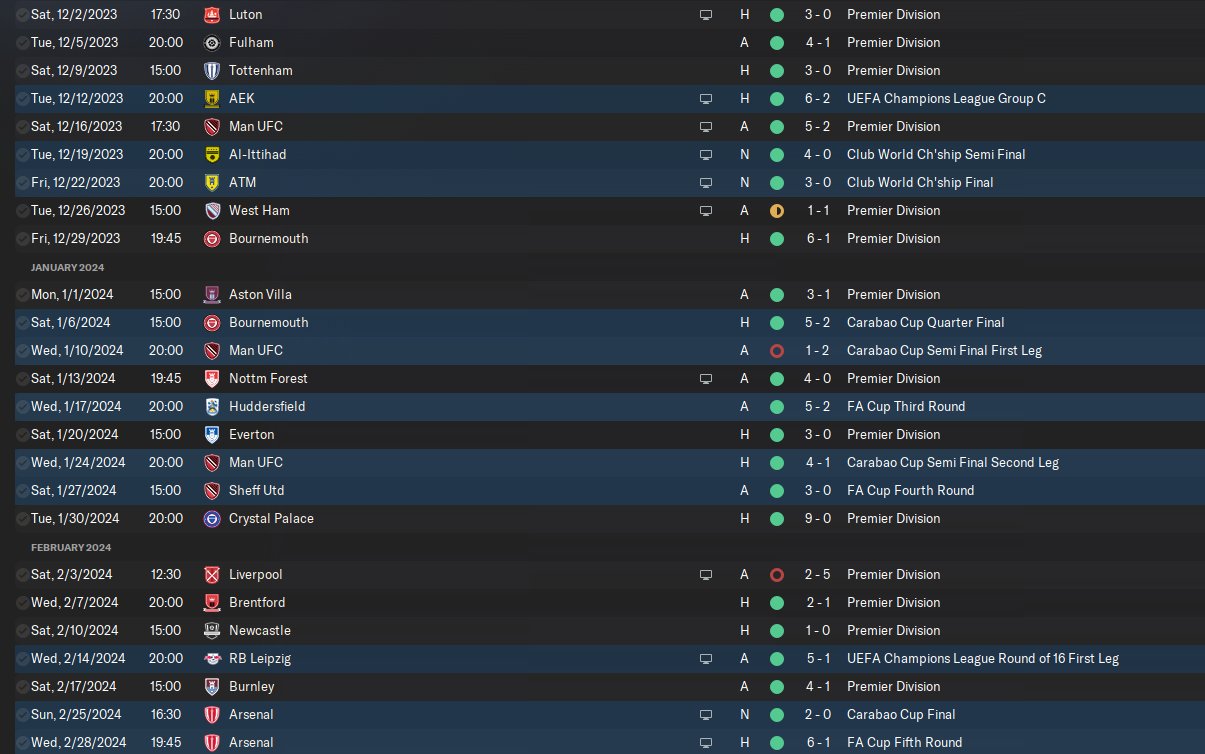
Task: Click the orange draw indicator for West Ham
Action: (x=777, y=211)
